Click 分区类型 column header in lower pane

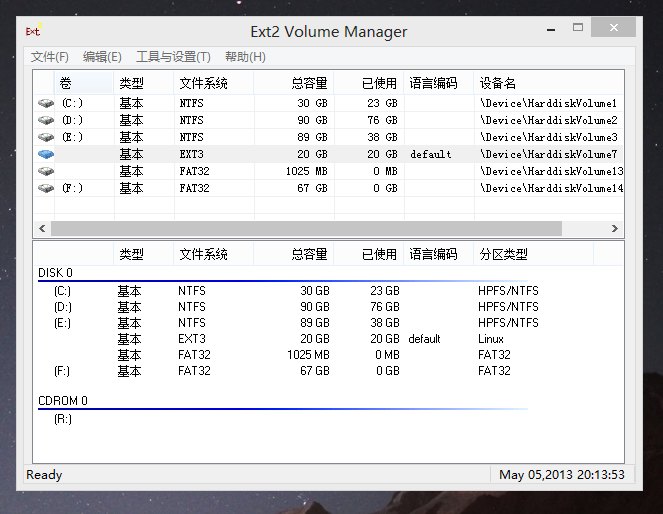tap(534, 254)
